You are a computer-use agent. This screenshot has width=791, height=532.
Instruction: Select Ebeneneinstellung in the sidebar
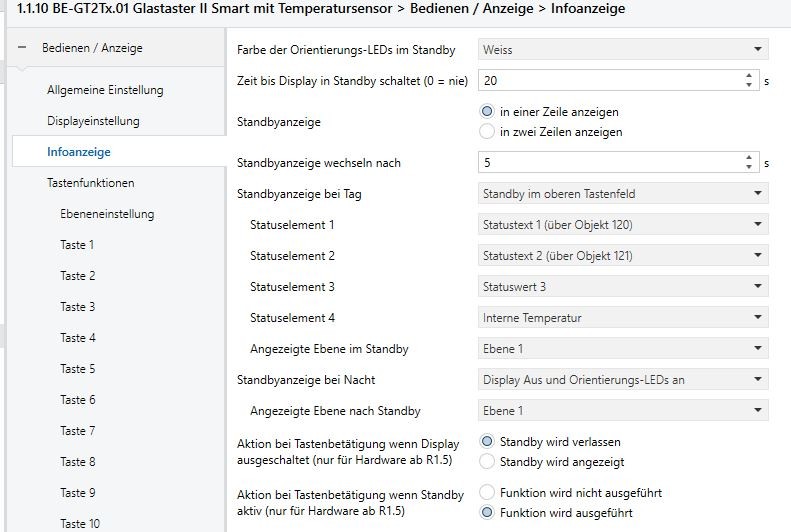107,214
